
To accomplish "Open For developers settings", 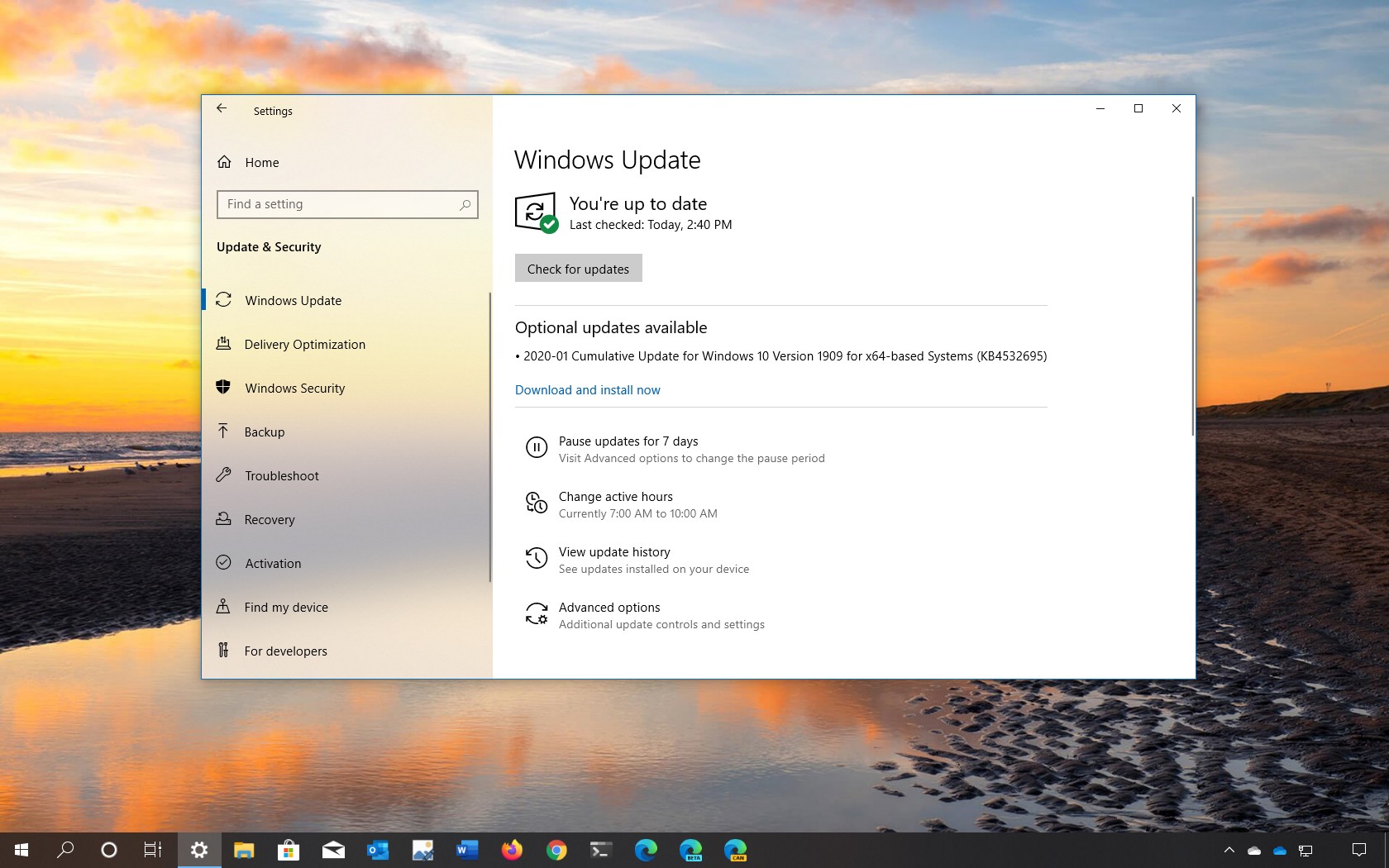I will (346, 651).
